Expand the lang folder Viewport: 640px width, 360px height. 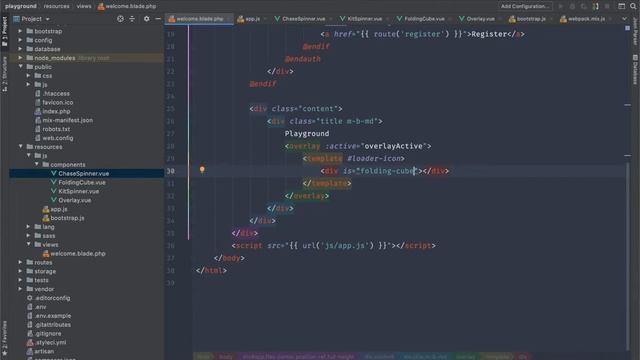click(28, 227)
